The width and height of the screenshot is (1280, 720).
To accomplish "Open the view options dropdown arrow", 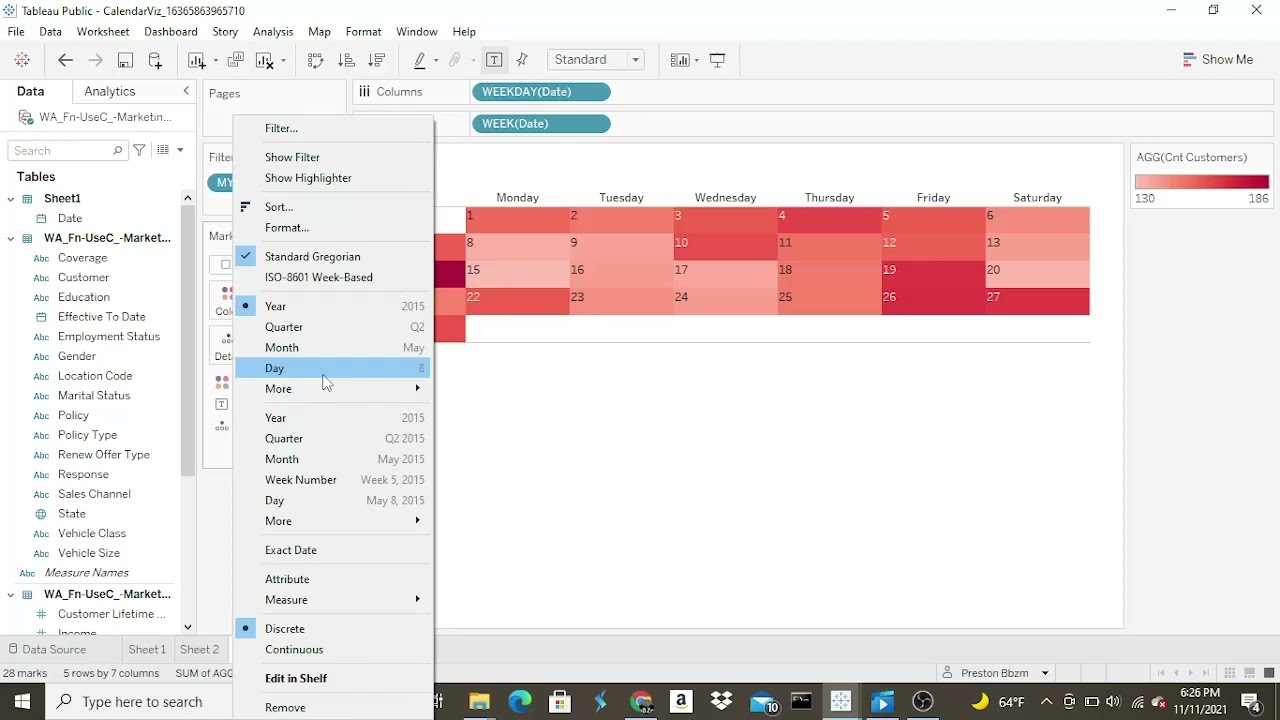I will [180, 150].
